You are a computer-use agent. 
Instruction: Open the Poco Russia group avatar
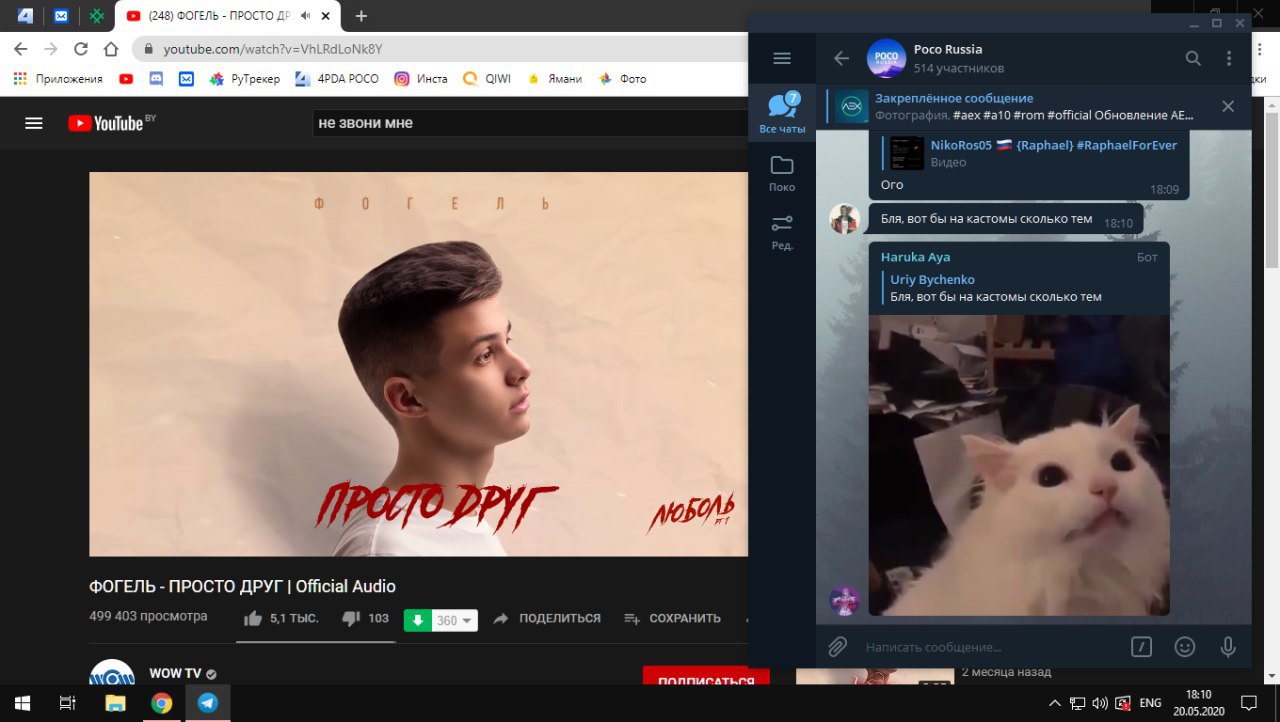click(887, 58)
